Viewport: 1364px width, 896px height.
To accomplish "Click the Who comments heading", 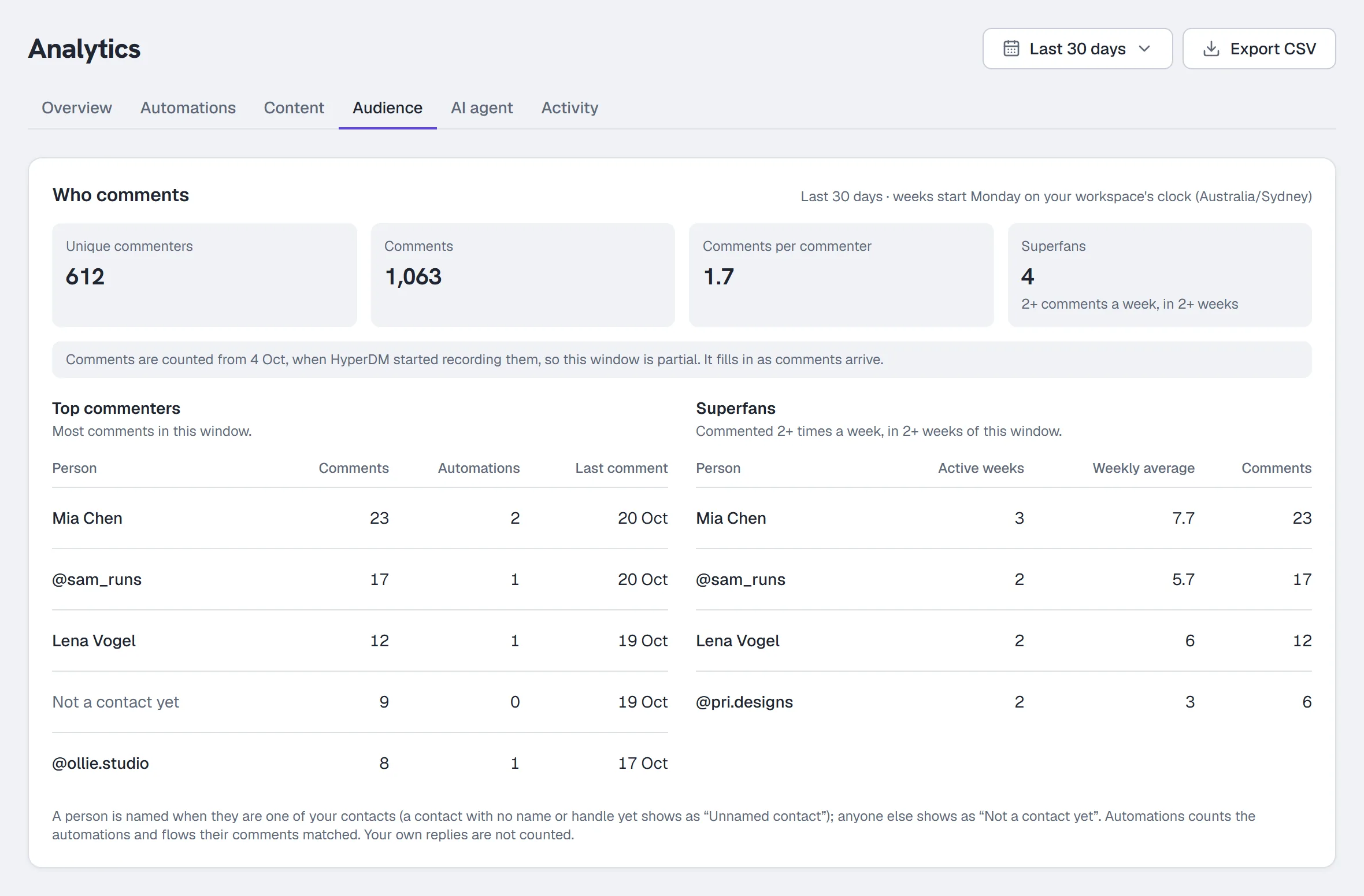I will coord(121,195).
